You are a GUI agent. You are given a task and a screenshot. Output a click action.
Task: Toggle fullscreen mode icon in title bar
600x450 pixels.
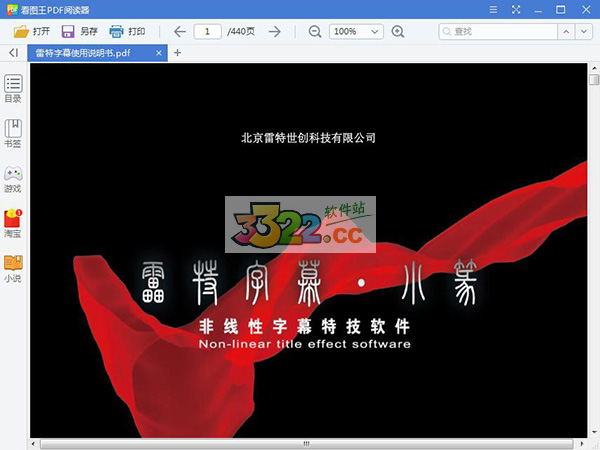pyautogui.click(x=516, y=10)
